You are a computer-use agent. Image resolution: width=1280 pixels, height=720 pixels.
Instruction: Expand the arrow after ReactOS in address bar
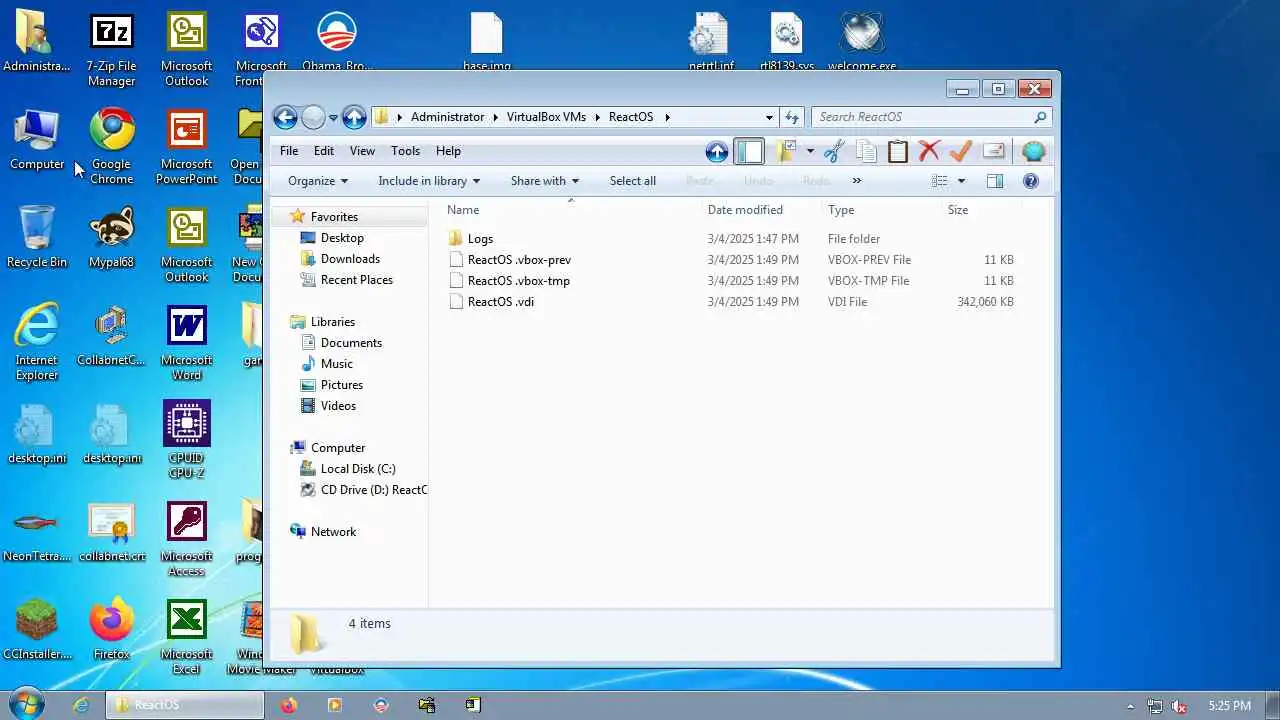point(667,117)
